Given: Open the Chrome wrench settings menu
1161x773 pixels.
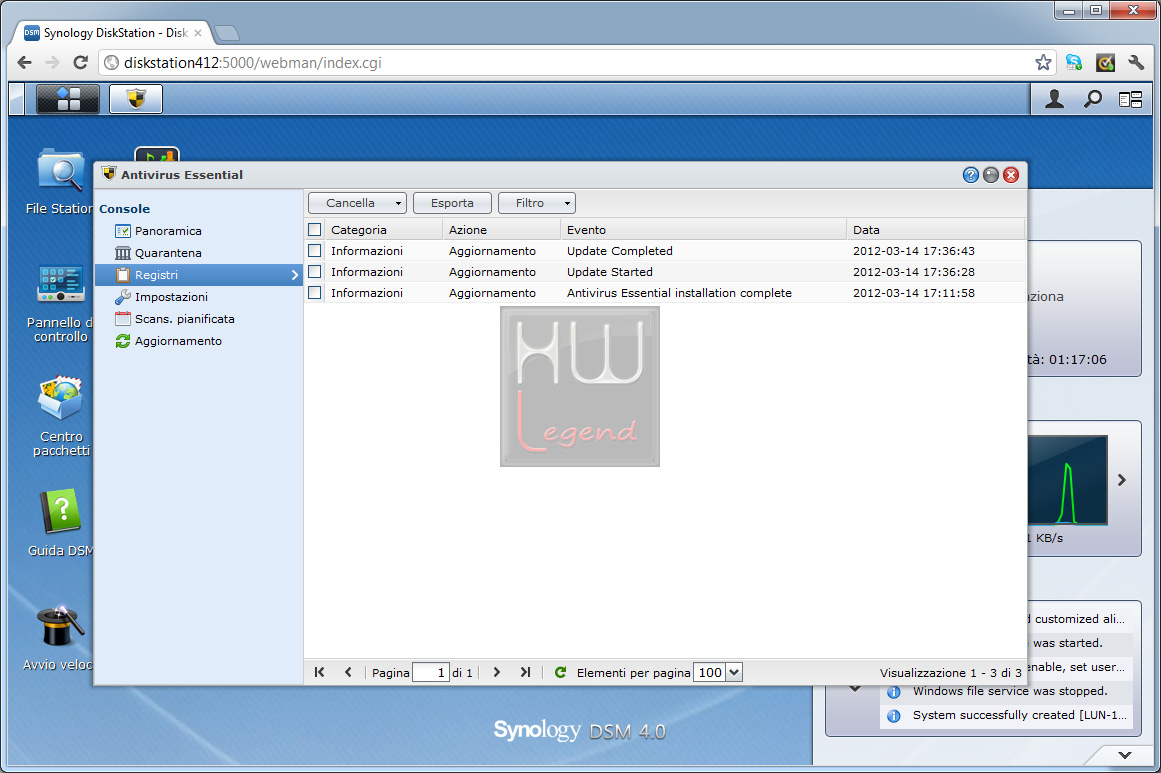Looking at the screenshot, I should tap(1136, 63).
